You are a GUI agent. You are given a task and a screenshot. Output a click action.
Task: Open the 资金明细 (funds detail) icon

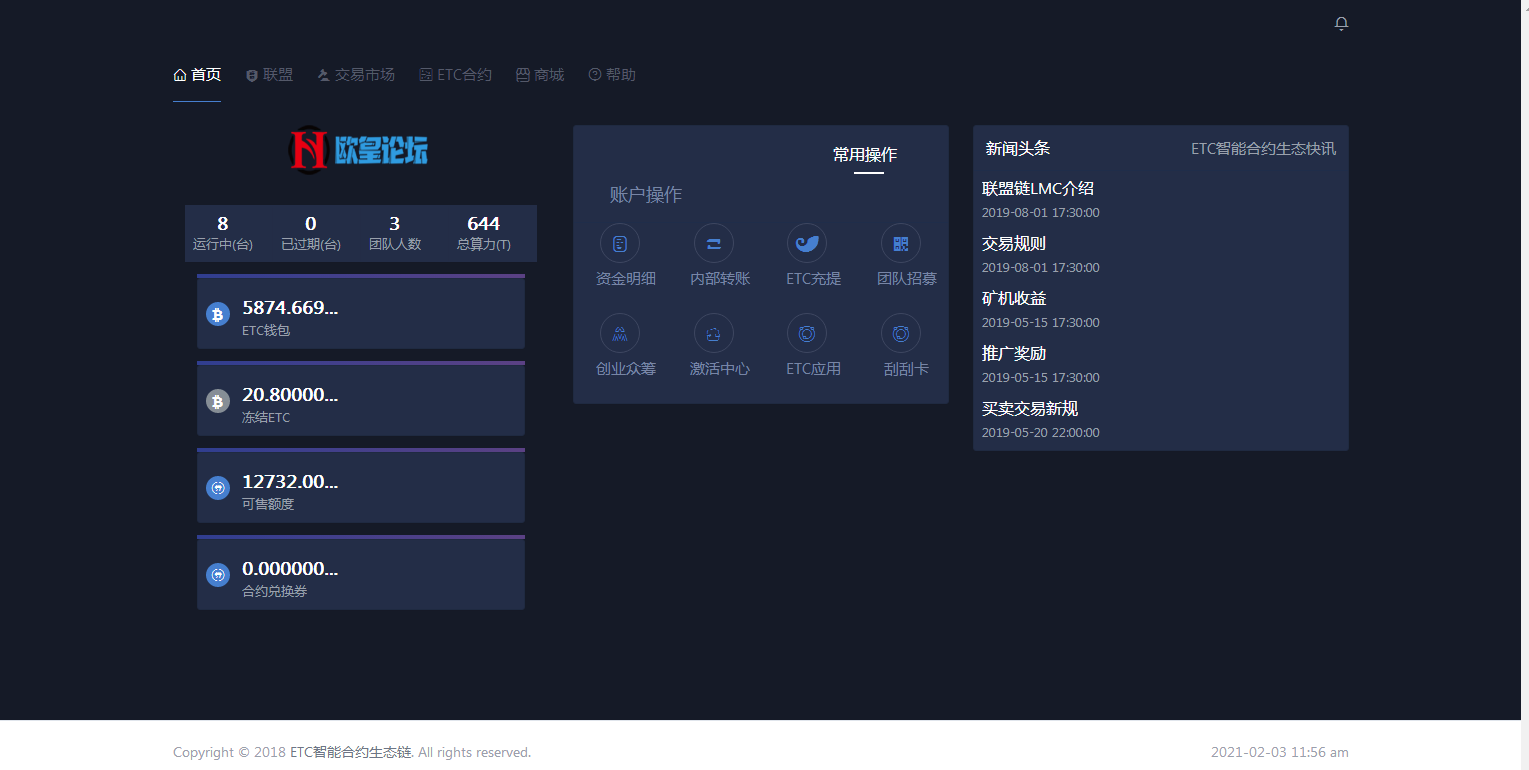click(x=620, y=243)
